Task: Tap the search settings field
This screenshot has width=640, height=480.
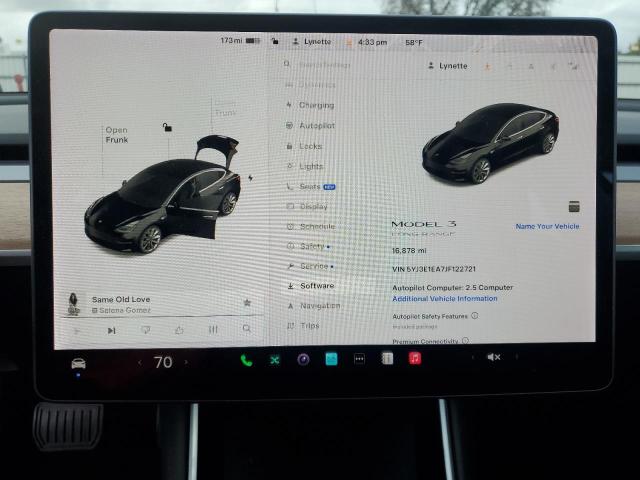Action: (340, 64)
